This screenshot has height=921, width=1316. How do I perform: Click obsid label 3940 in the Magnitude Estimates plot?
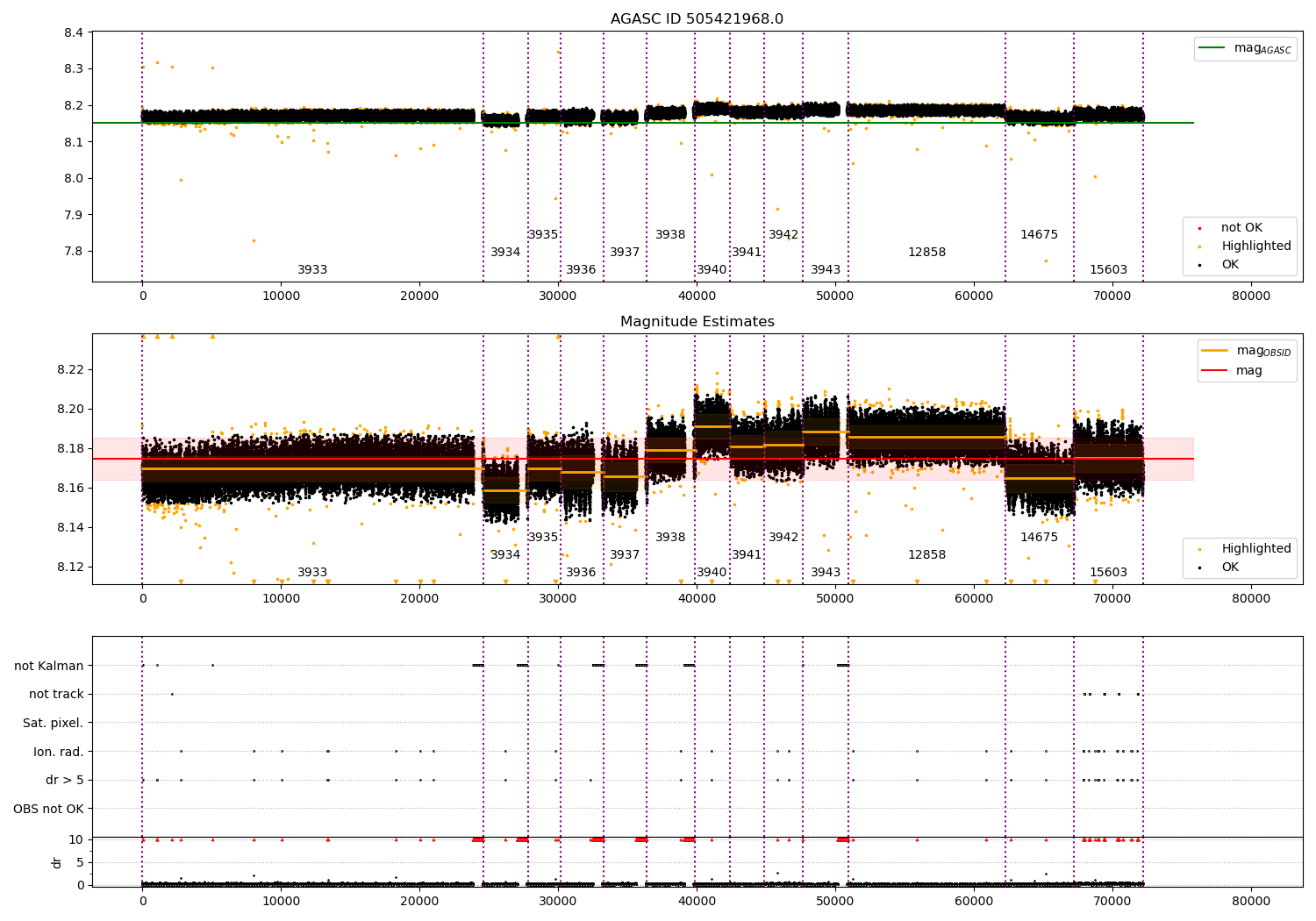click(712, 572)
